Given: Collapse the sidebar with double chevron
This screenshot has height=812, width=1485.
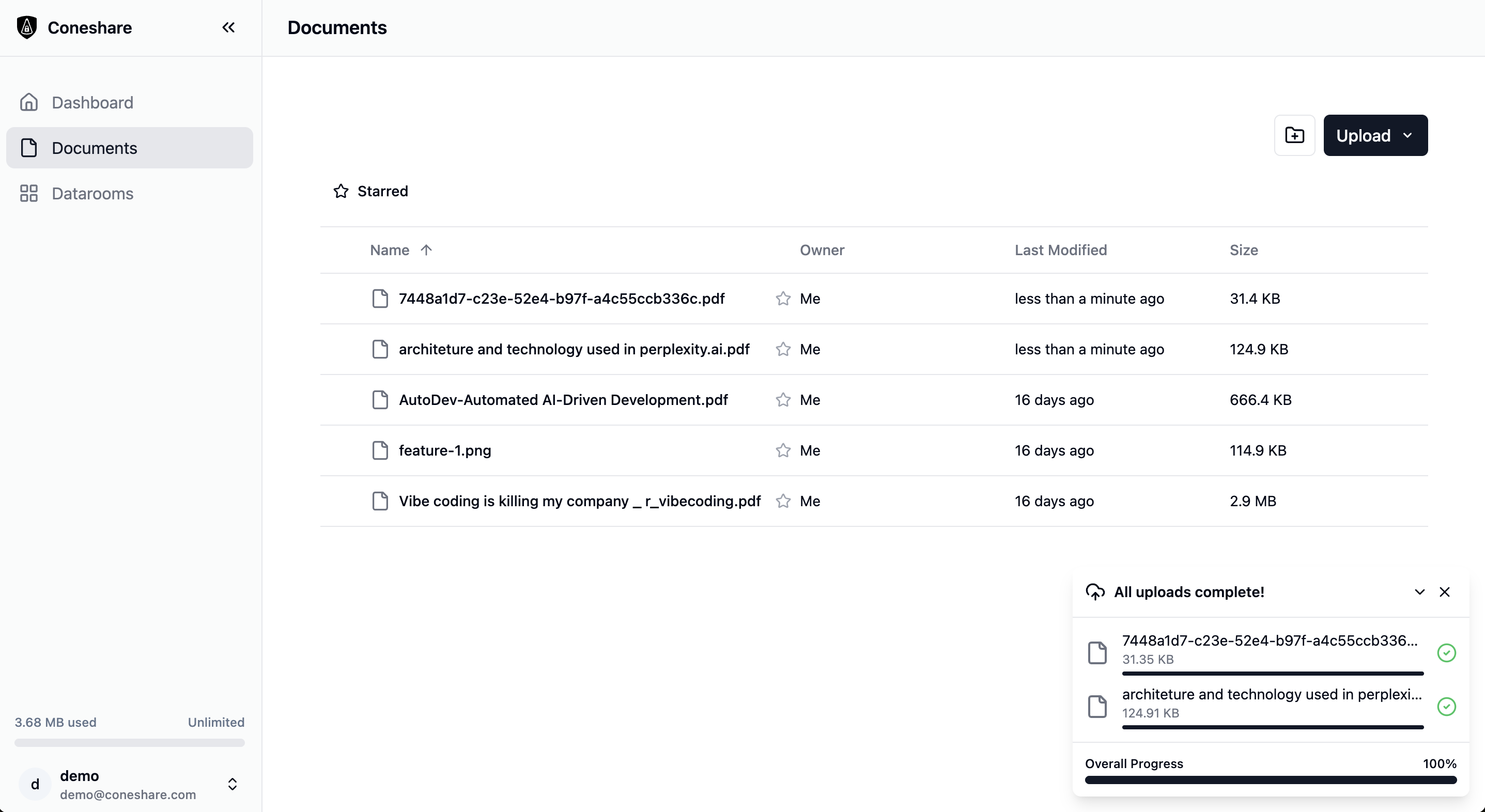Looking at the screenshot, I should pyautogui.click(x=228, y=28).
